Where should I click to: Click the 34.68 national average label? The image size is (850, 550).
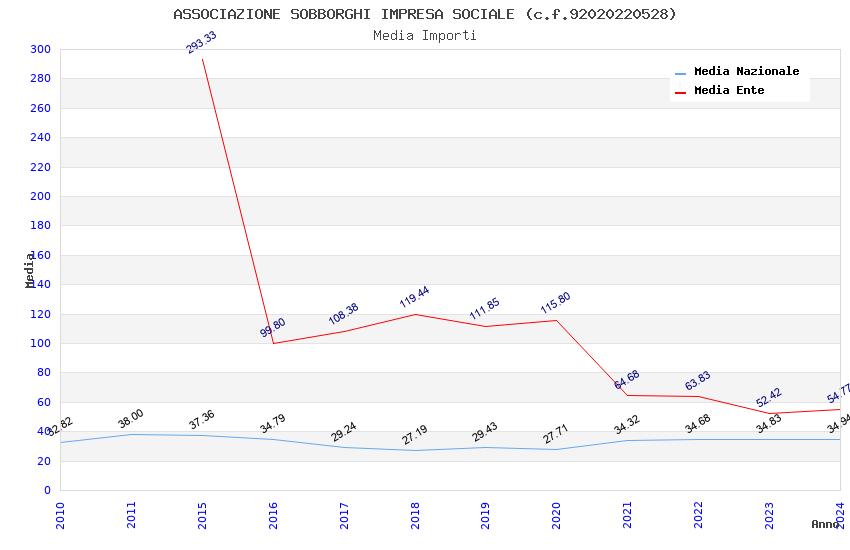click(698, 424)
